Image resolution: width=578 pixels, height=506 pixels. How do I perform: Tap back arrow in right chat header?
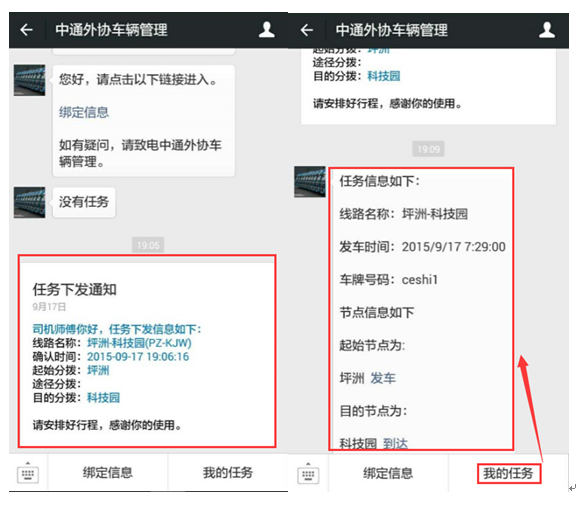[307, 30]
